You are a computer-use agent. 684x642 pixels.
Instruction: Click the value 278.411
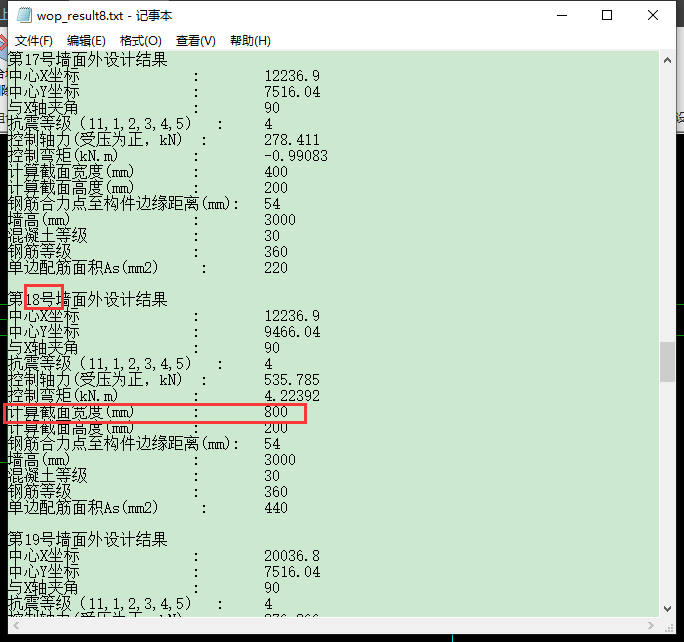pos(291,140)
